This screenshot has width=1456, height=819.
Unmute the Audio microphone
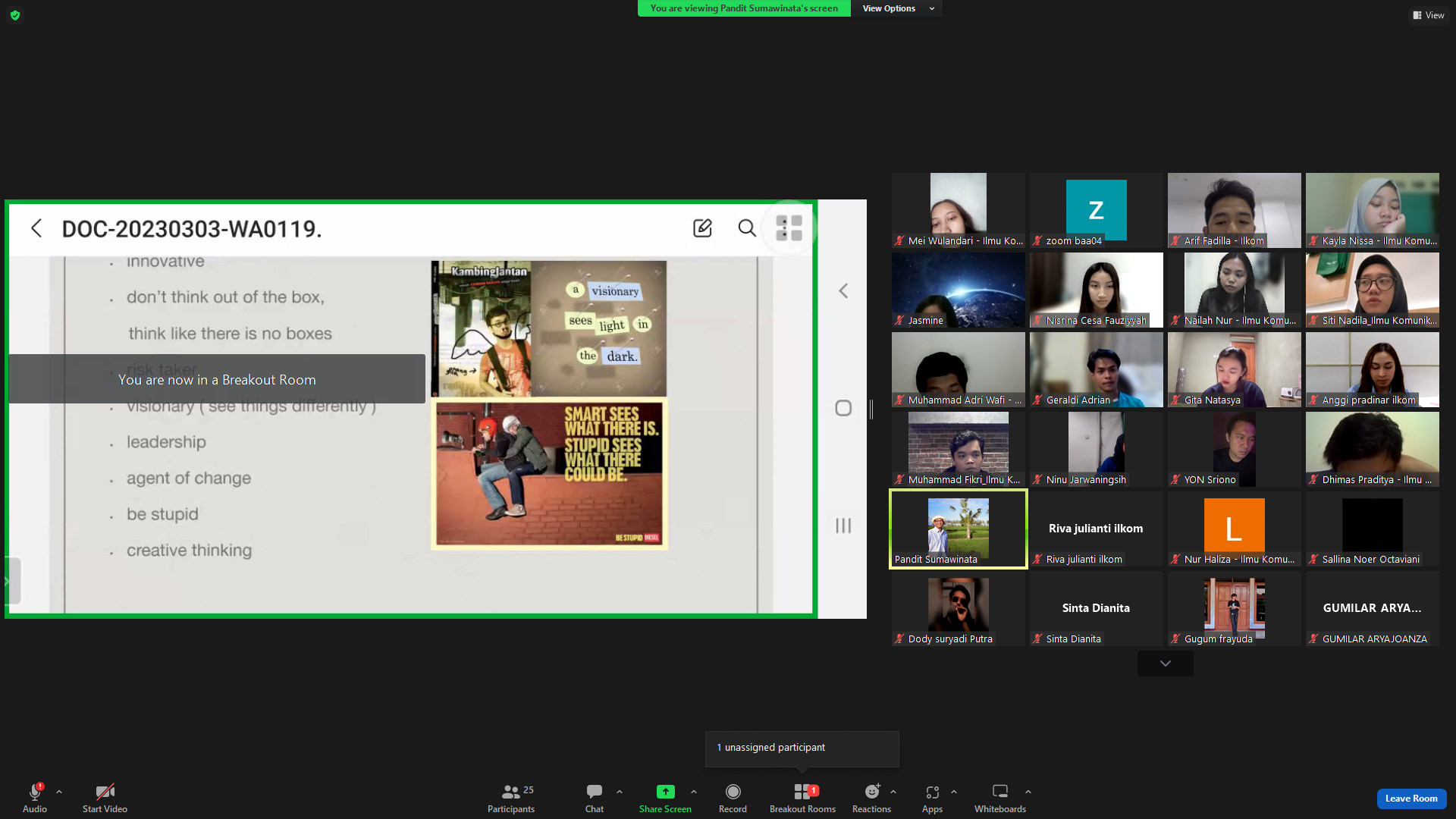coord(35,798)
